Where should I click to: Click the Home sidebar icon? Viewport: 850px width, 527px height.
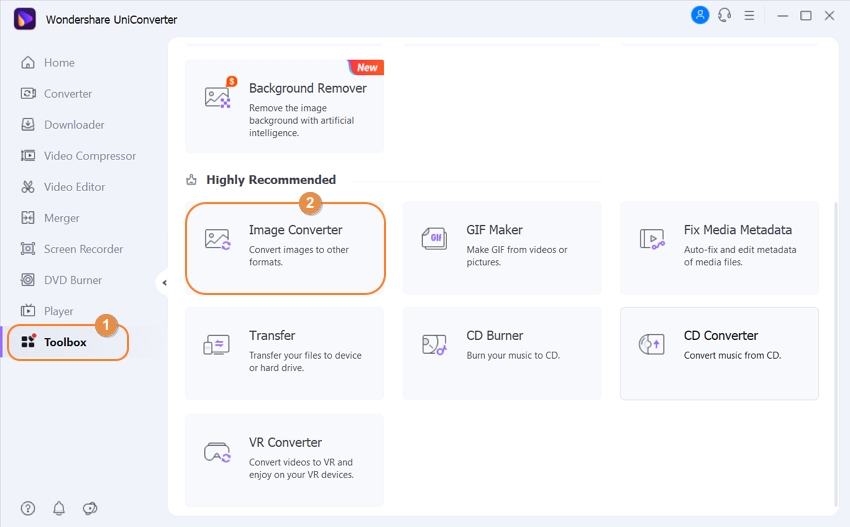click(x=28, y=63)
